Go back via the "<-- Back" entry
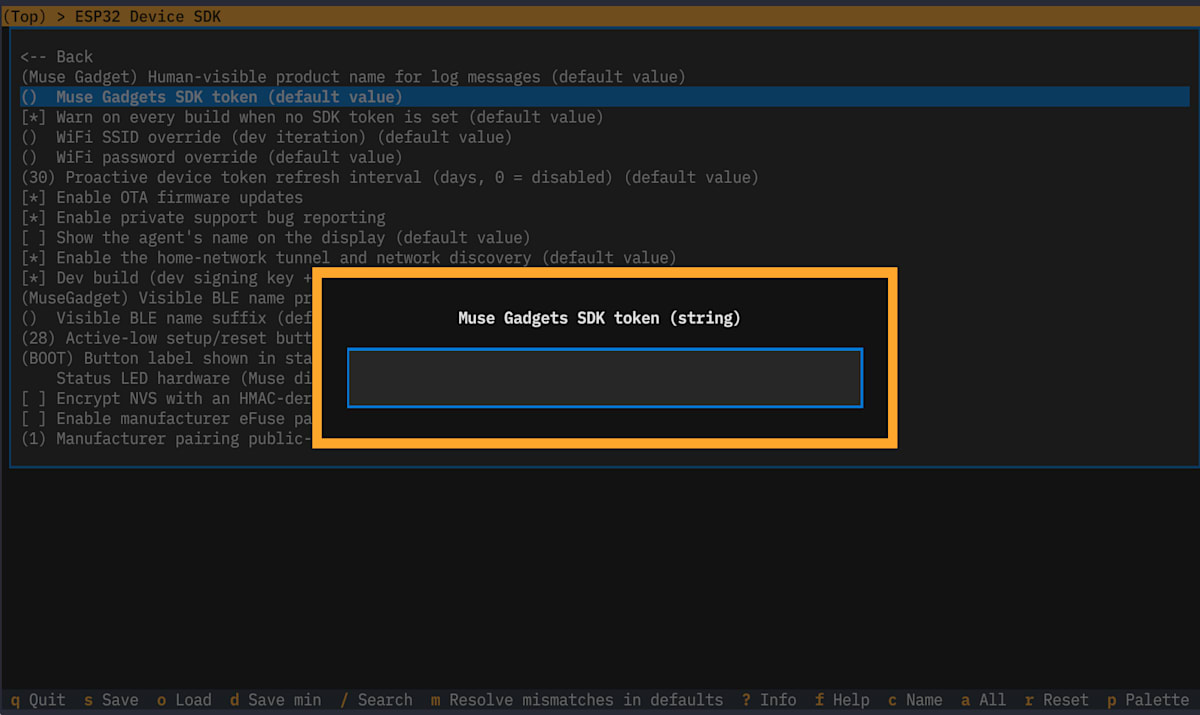This screenshot has width=1200, height=715. point(57,57)
